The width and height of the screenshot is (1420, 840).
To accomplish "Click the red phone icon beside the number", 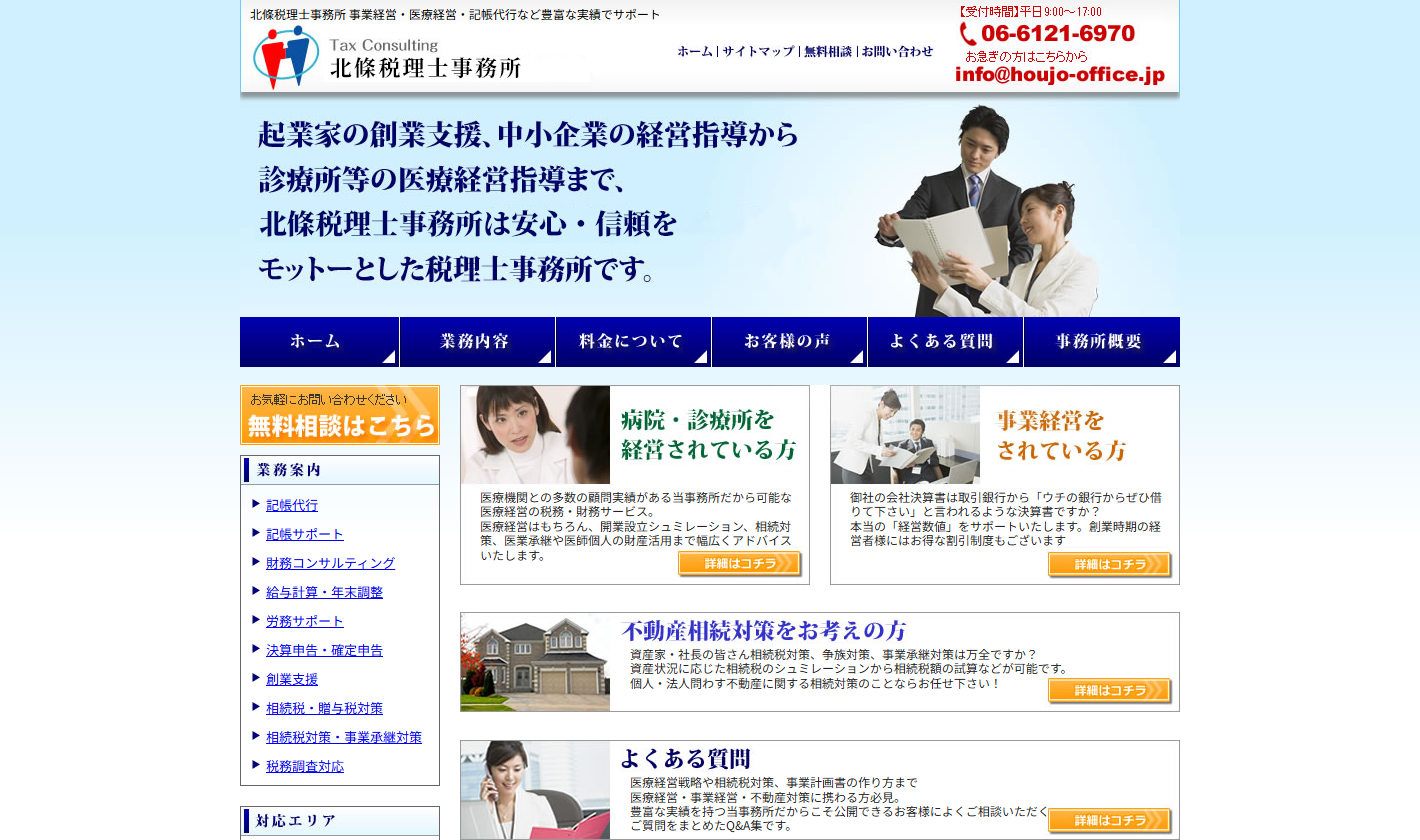I will [x=967, y=34].
